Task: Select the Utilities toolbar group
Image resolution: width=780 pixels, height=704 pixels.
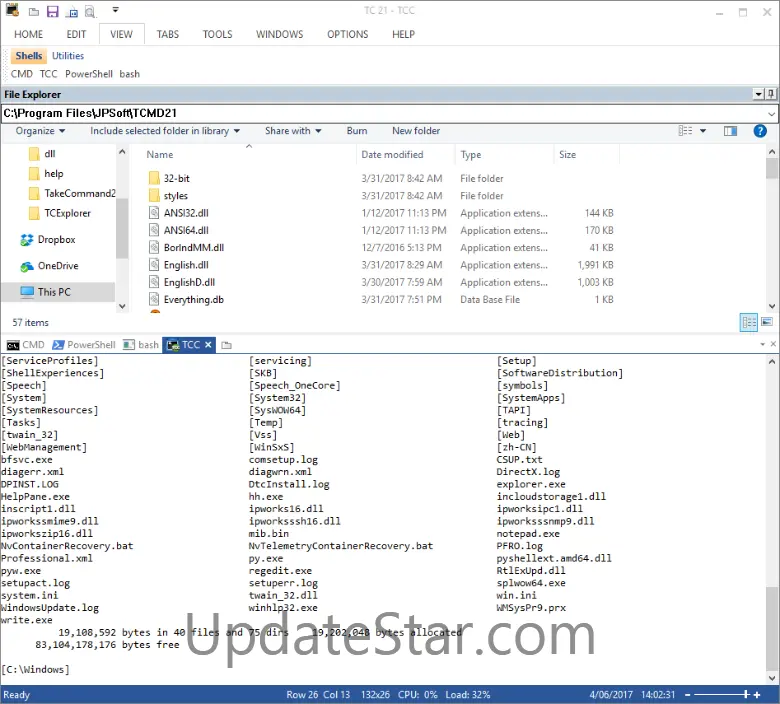Action: click(x=68, y=56)
